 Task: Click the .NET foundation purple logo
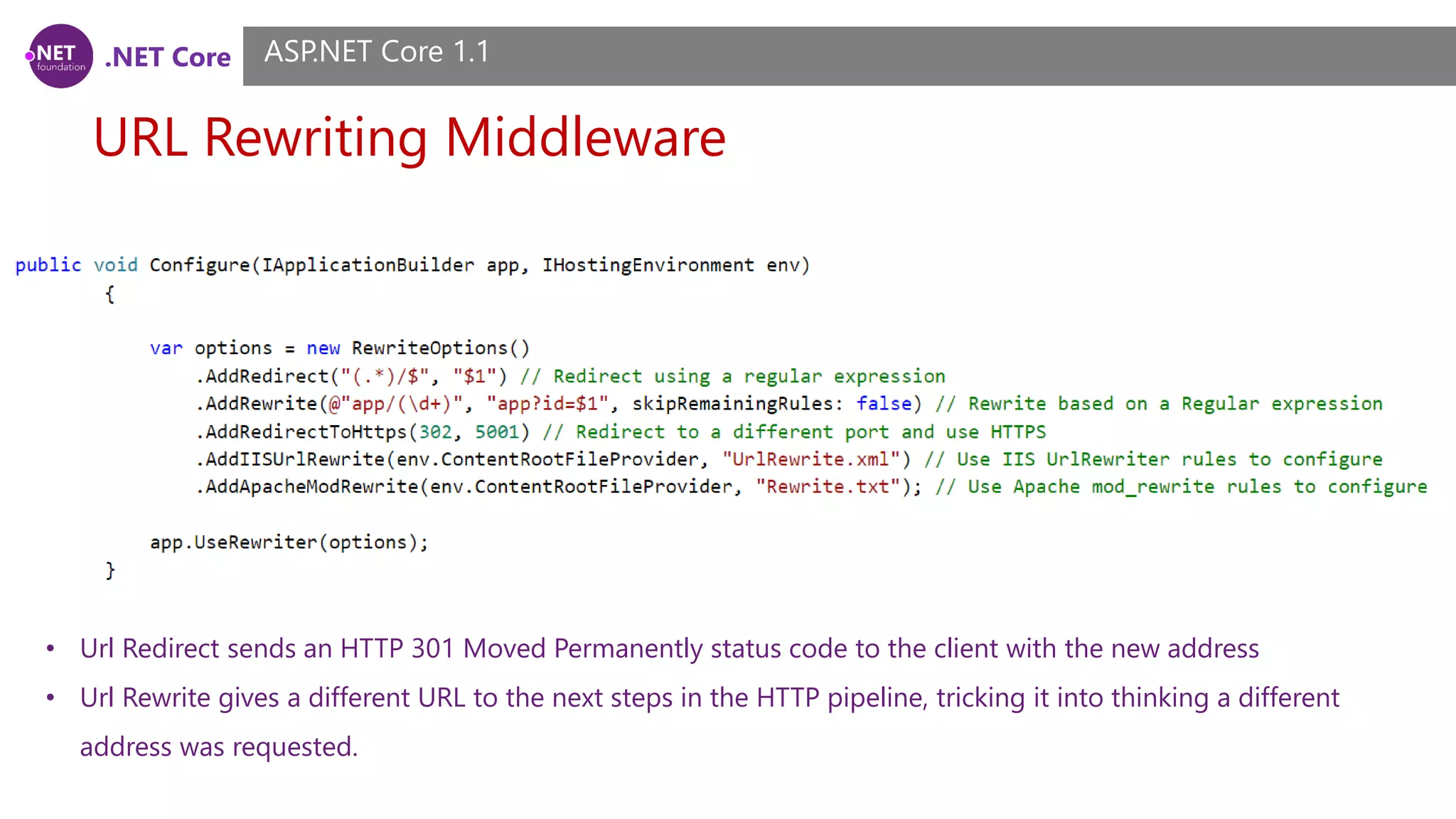tap(60, 56)
